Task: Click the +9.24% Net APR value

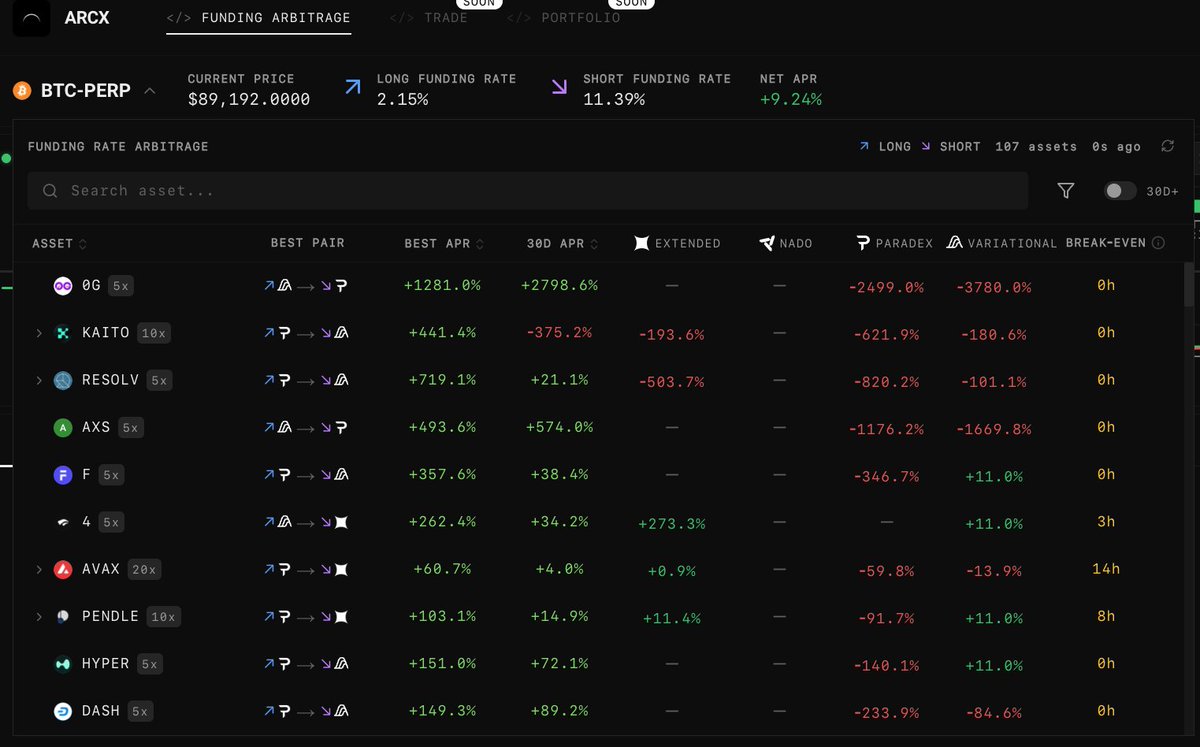Action: [x=791, y=100]
